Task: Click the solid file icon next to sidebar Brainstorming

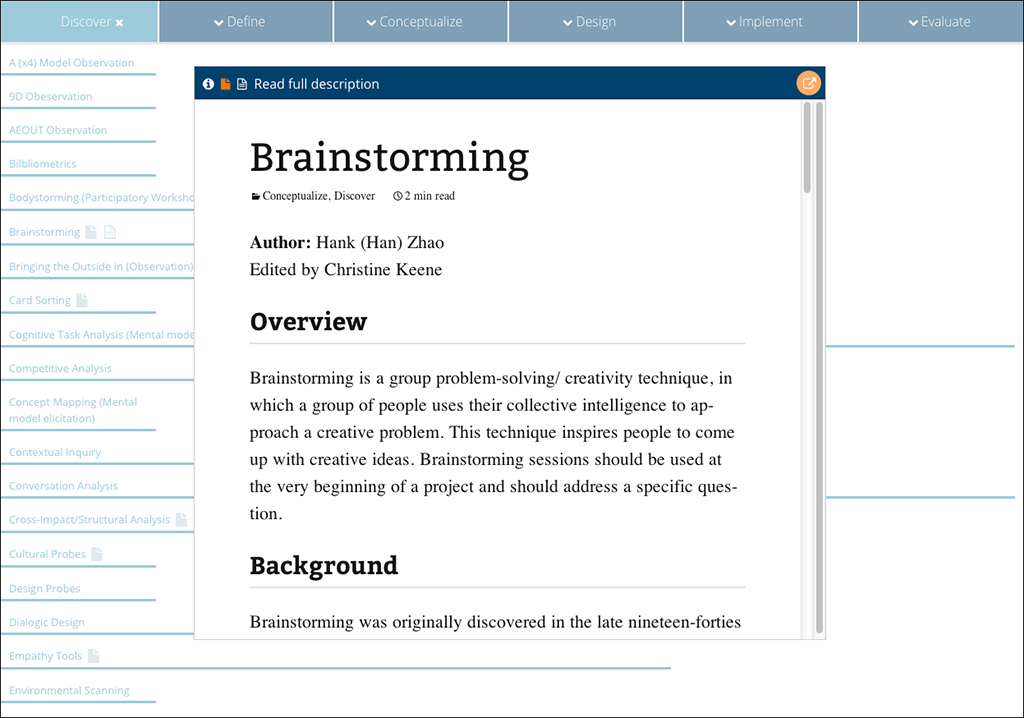Action: pyautogui.click(x=91, y=232)
